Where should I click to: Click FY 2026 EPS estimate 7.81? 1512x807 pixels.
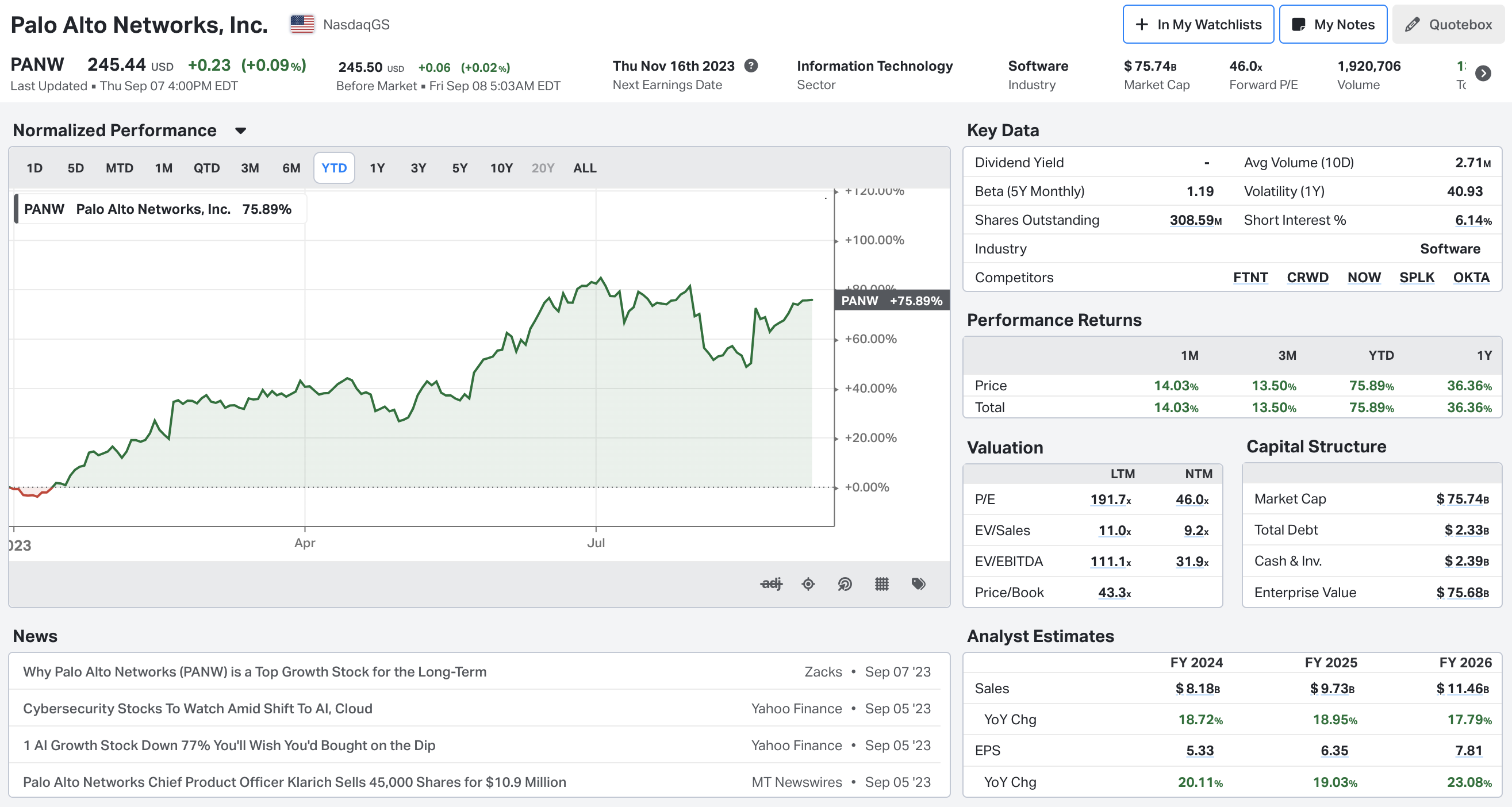point(1468,751)
